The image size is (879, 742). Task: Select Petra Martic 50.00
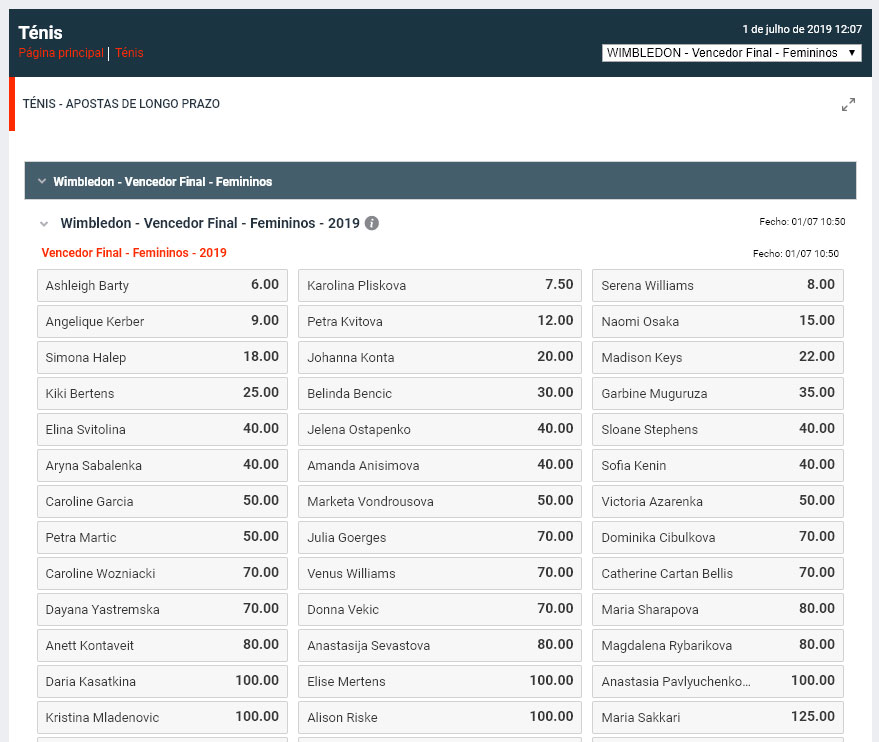[163, 537]
